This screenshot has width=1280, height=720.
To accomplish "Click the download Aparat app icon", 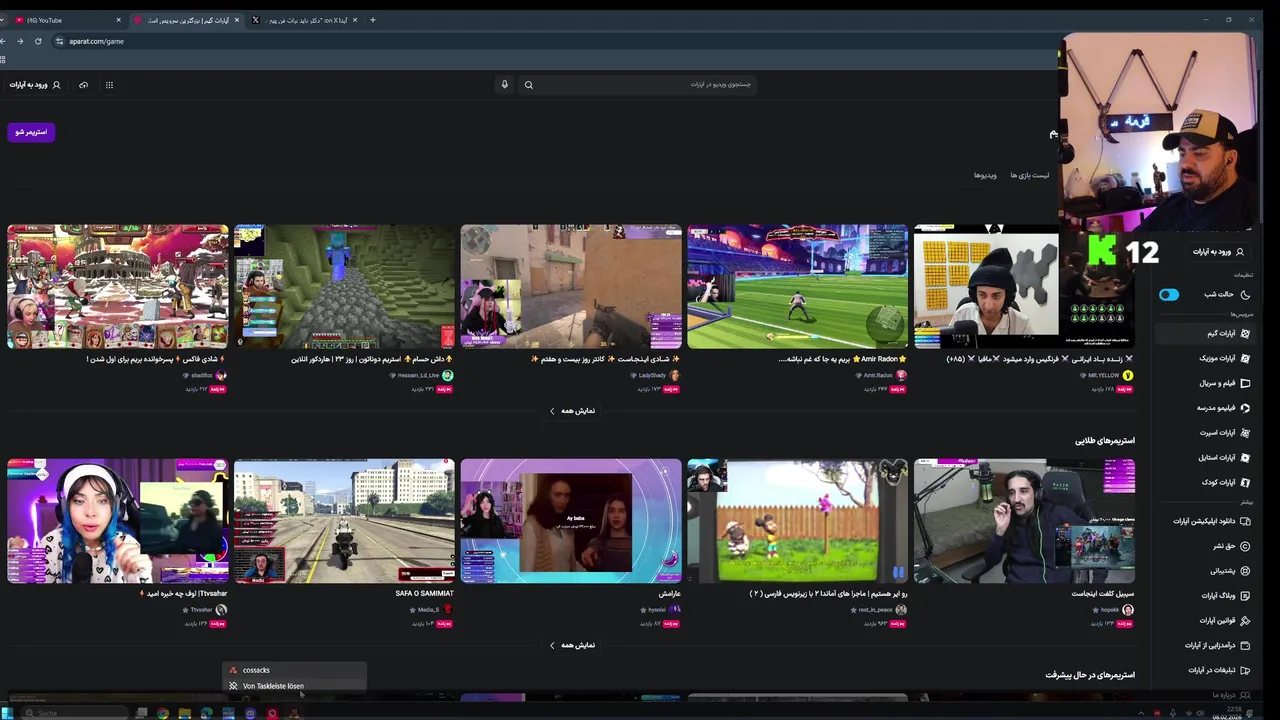I will pyautogui.click(x=1245, y=521).
